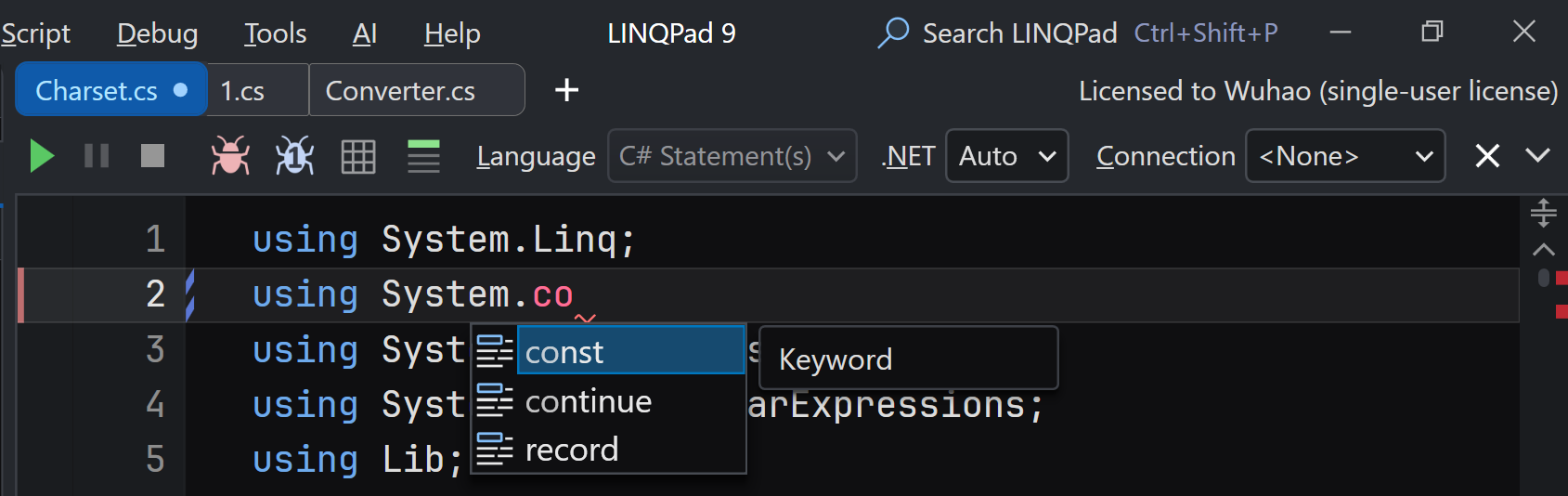Click the Pause execution icon

pyautogui.click(x=97, y=156)
